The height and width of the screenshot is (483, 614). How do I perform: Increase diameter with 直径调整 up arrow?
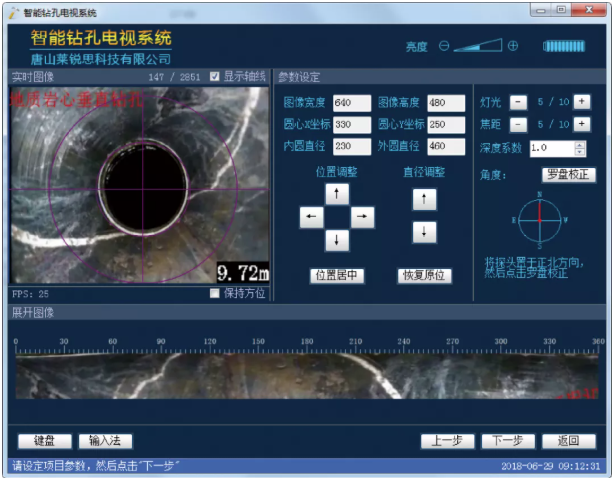[x=425, y=199]
